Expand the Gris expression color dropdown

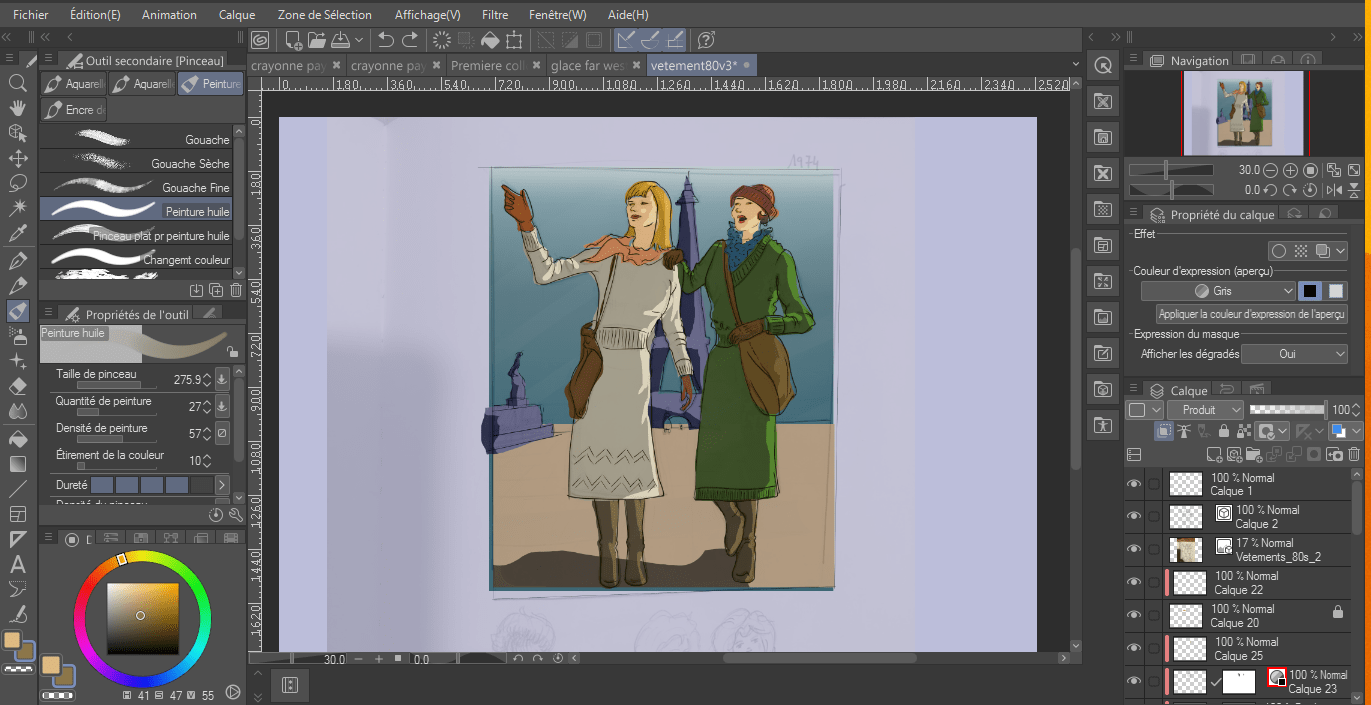coord(1219,291)
